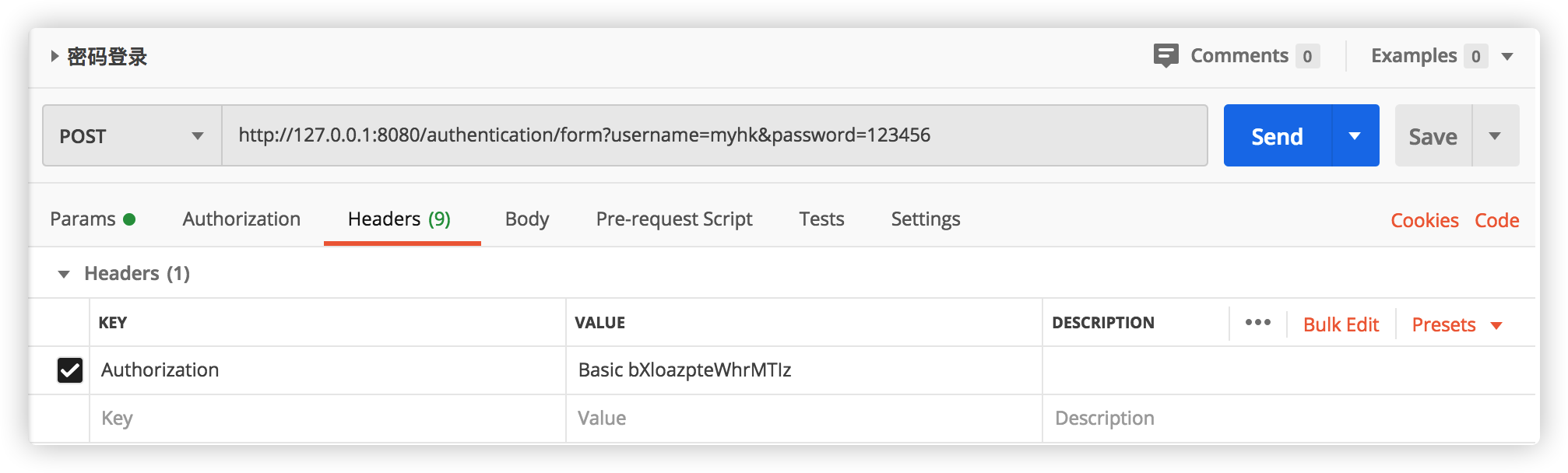The width and height of the screenshot is (1568, 473).
Task: Click the Bulk Edit link
Action: 1341,324
